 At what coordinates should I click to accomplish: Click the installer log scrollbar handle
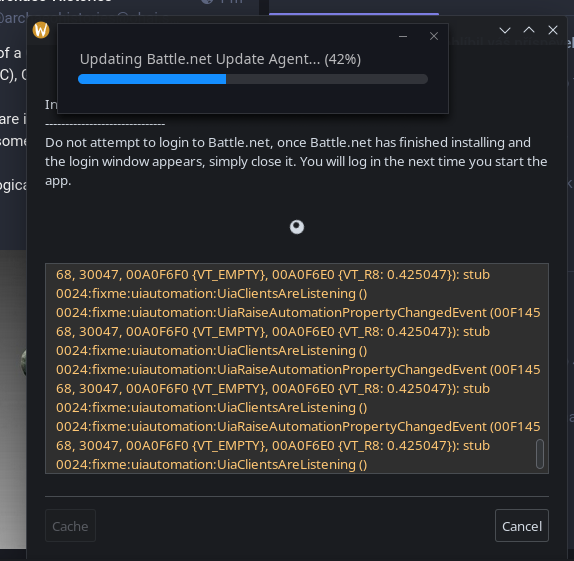tap(540, 454)
